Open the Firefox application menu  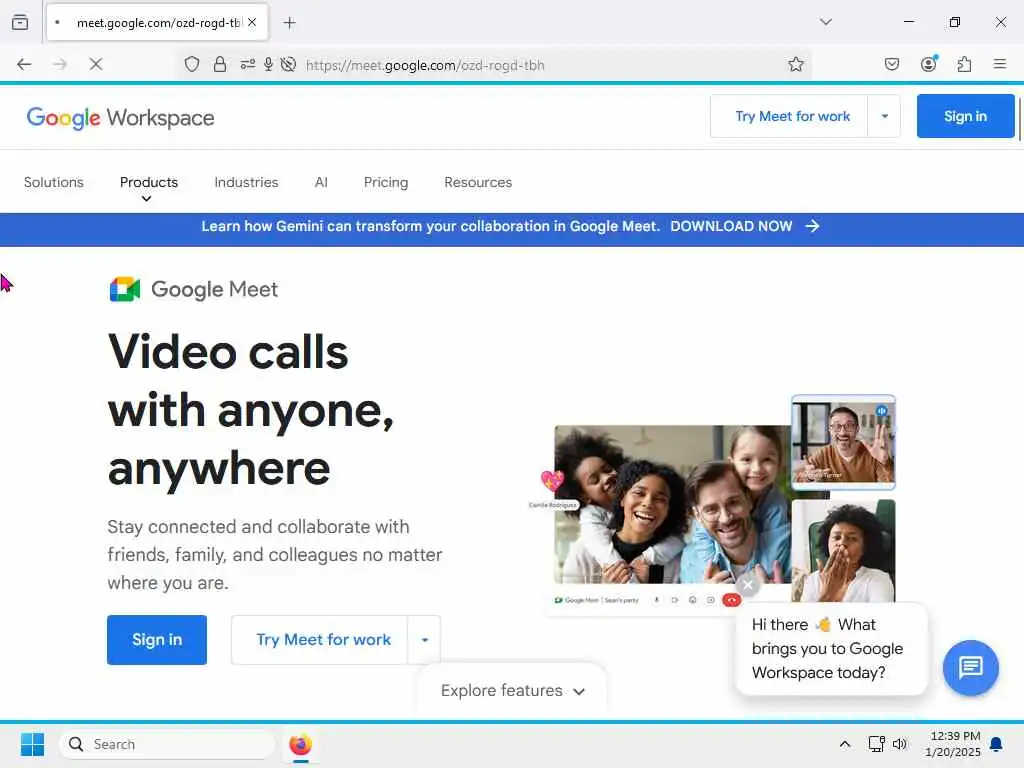click(x=999, y=64)
